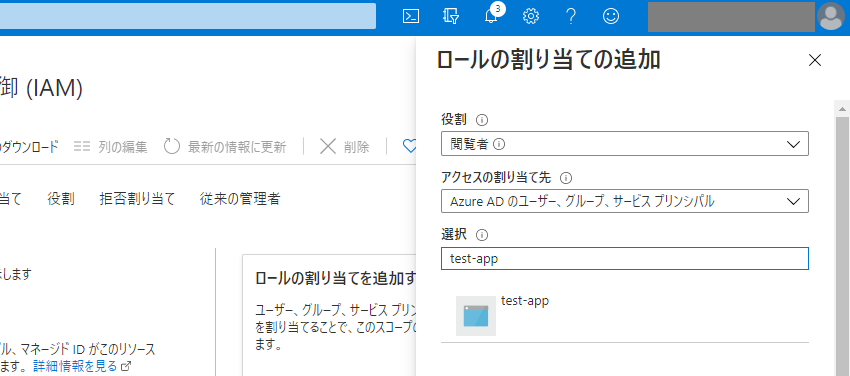Open the notifications bell

coord(491,16)
